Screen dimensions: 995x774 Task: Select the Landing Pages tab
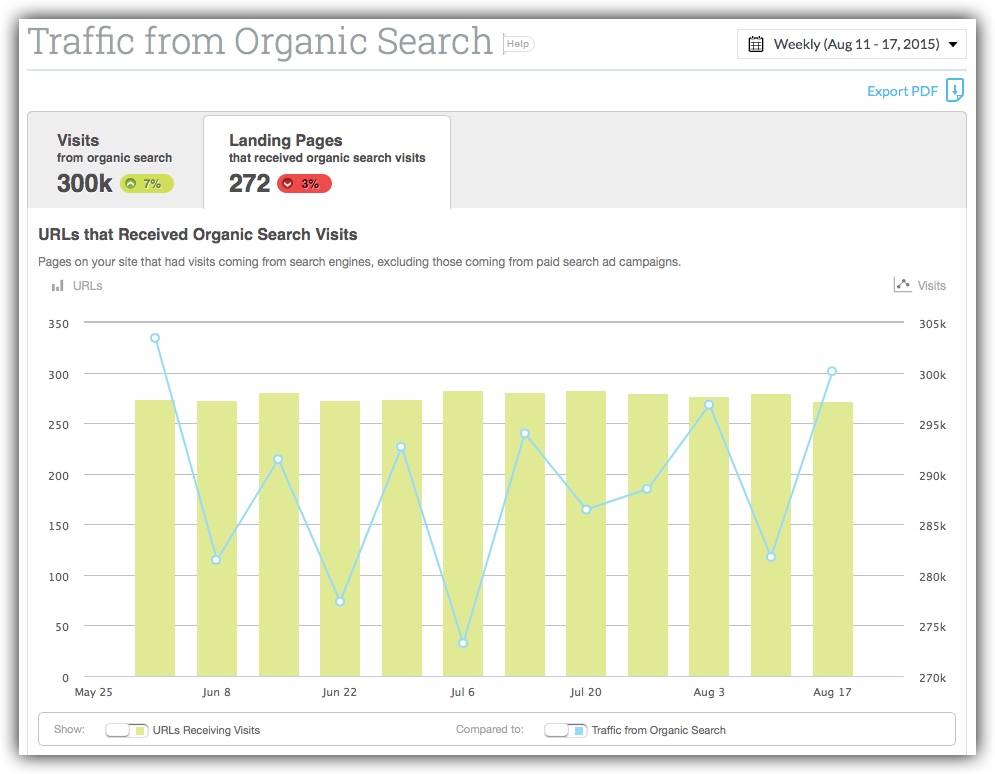327,162
